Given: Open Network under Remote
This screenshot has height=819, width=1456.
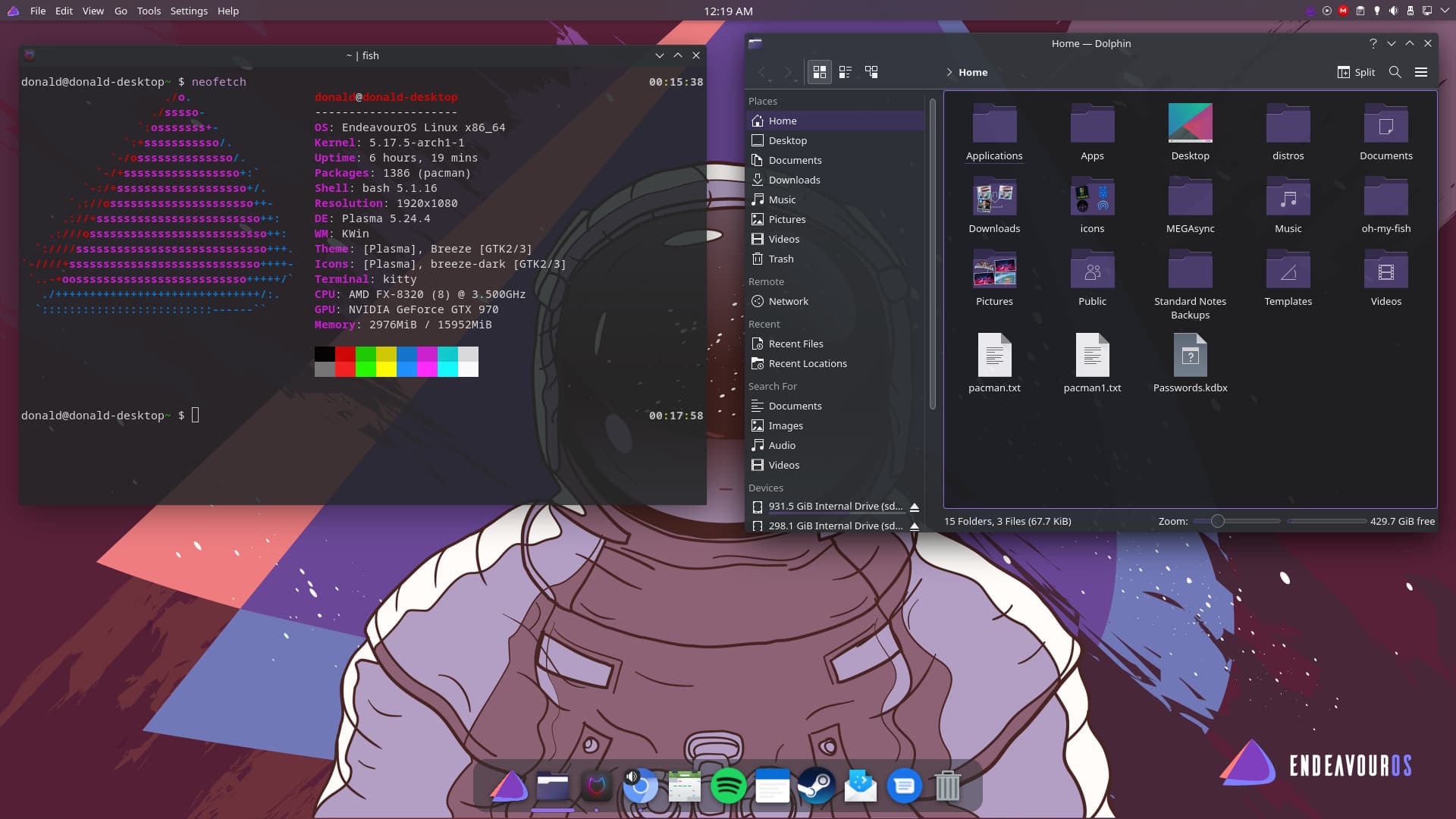Looking at the screenshot, I should coord(835,301).
